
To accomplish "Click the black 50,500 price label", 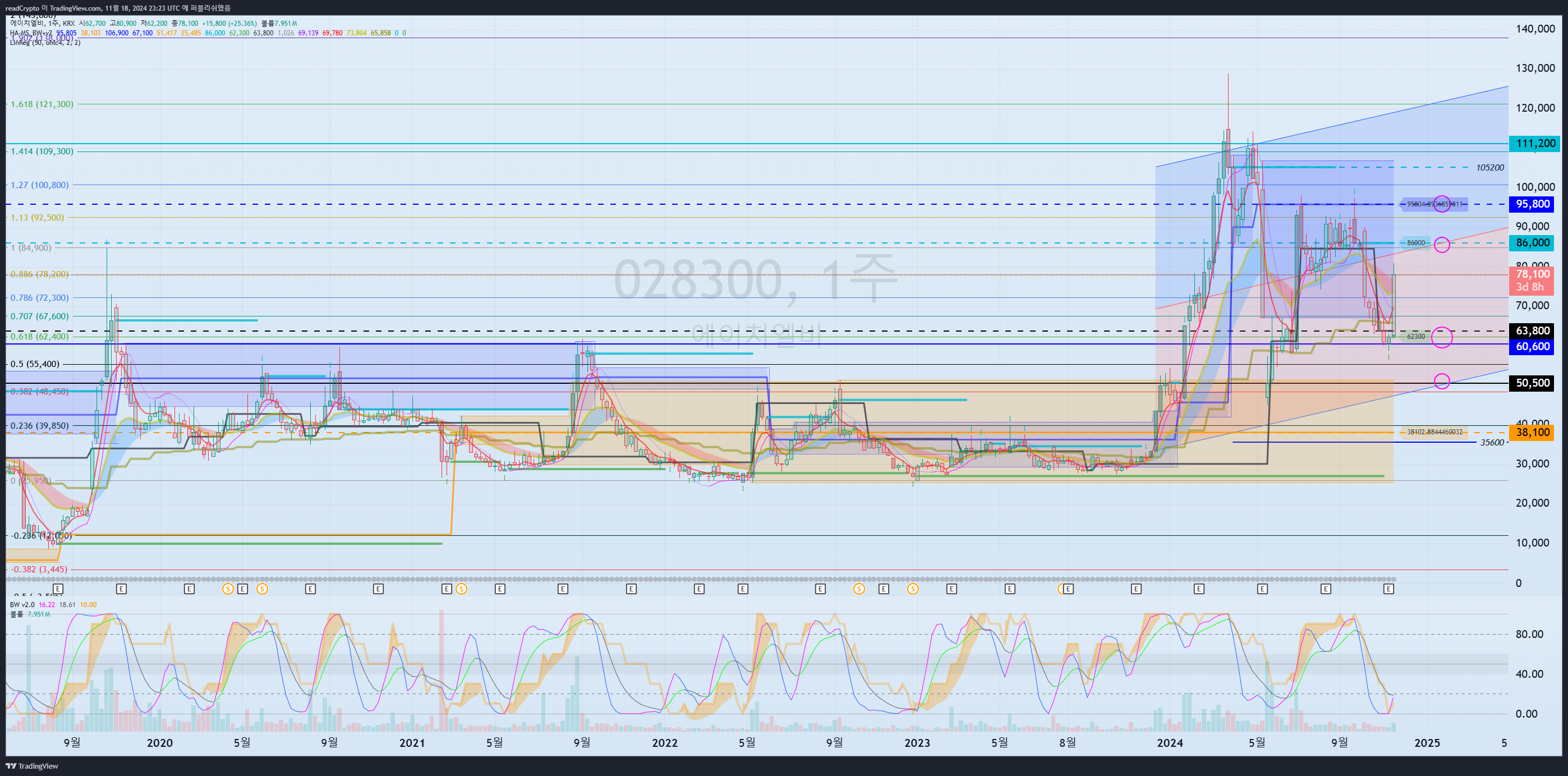I will click(1532, 383).
